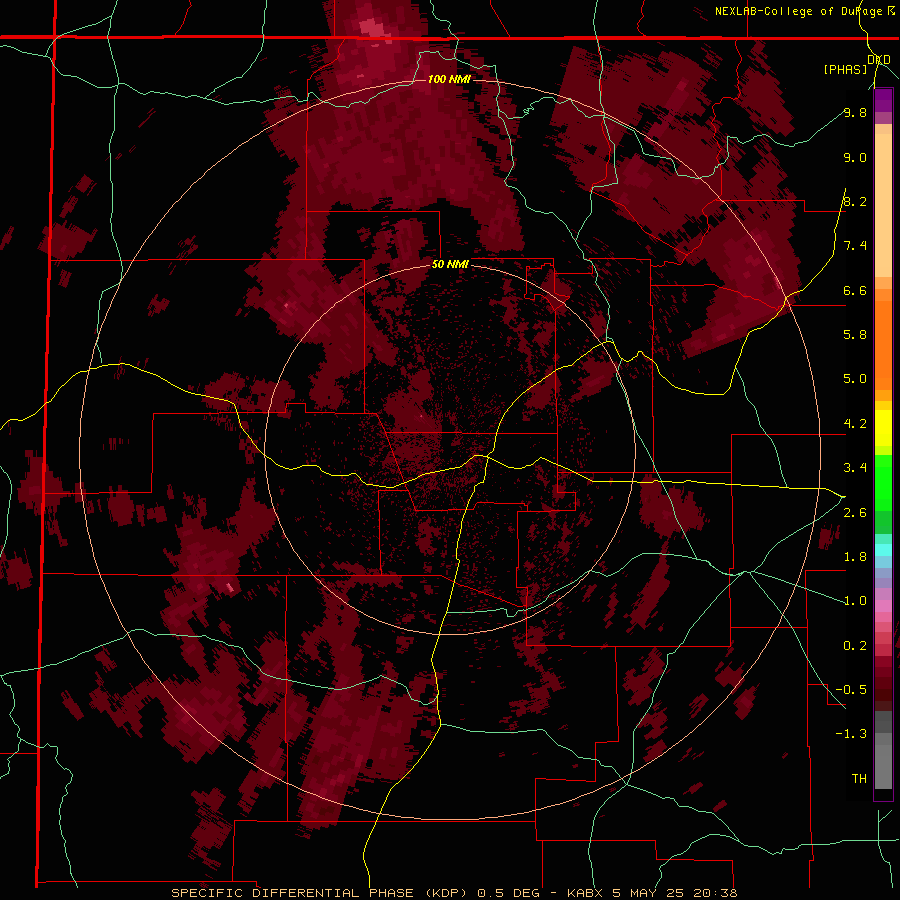This screenshot has height=900, width=900.
Task: Click the 5 MAY 25 date text
Action: pyautogui.click(x=649, y=893)
